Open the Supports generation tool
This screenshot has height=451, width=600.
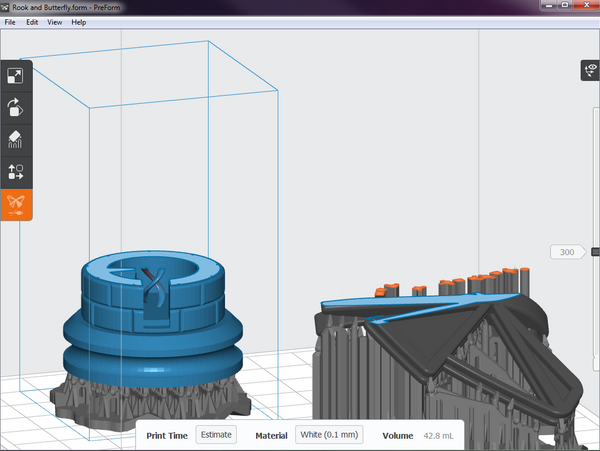pyautogui.click(x=16, y=139)
